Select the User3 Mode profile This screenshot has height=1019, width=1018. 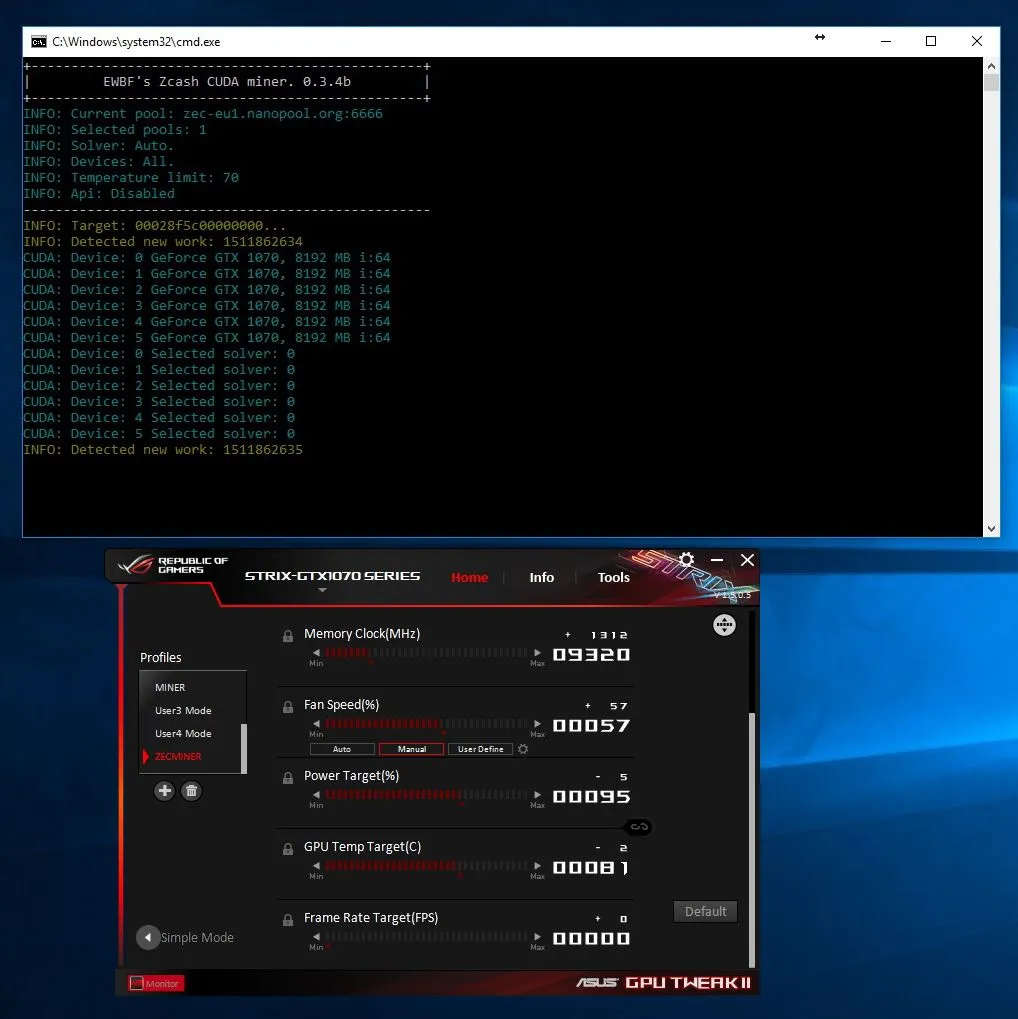click(x=183, y=710)
